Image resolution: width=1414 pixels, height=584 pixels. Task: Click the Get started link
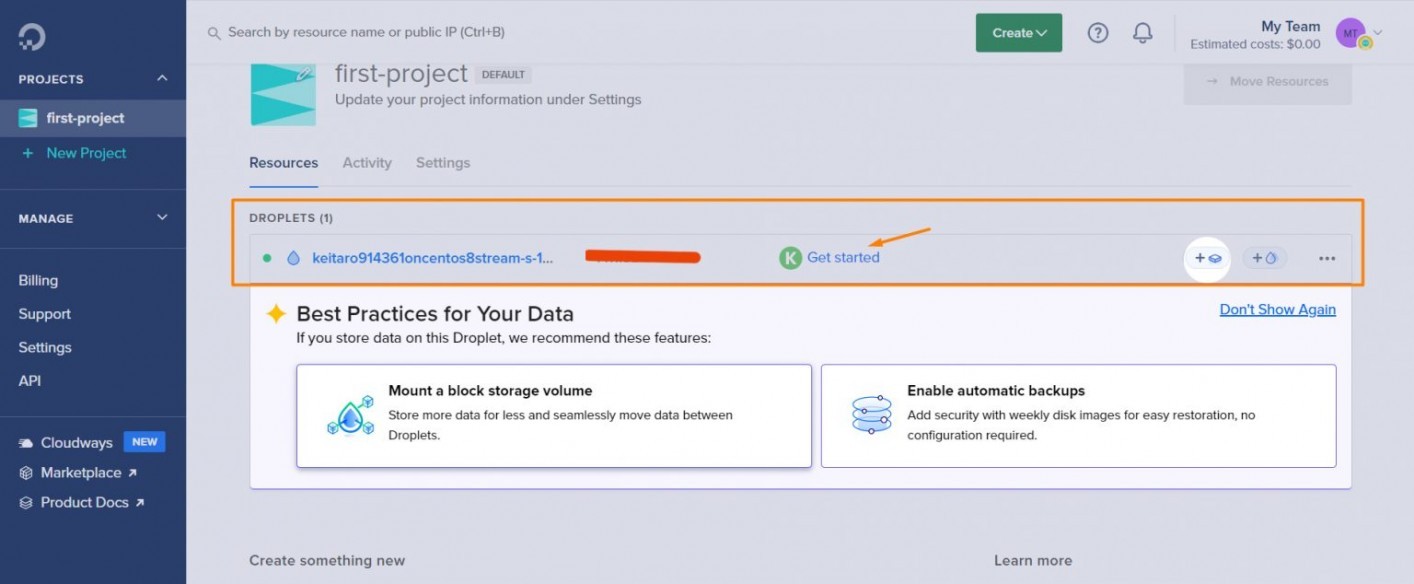pyautogui.click(x=843, y=258)
